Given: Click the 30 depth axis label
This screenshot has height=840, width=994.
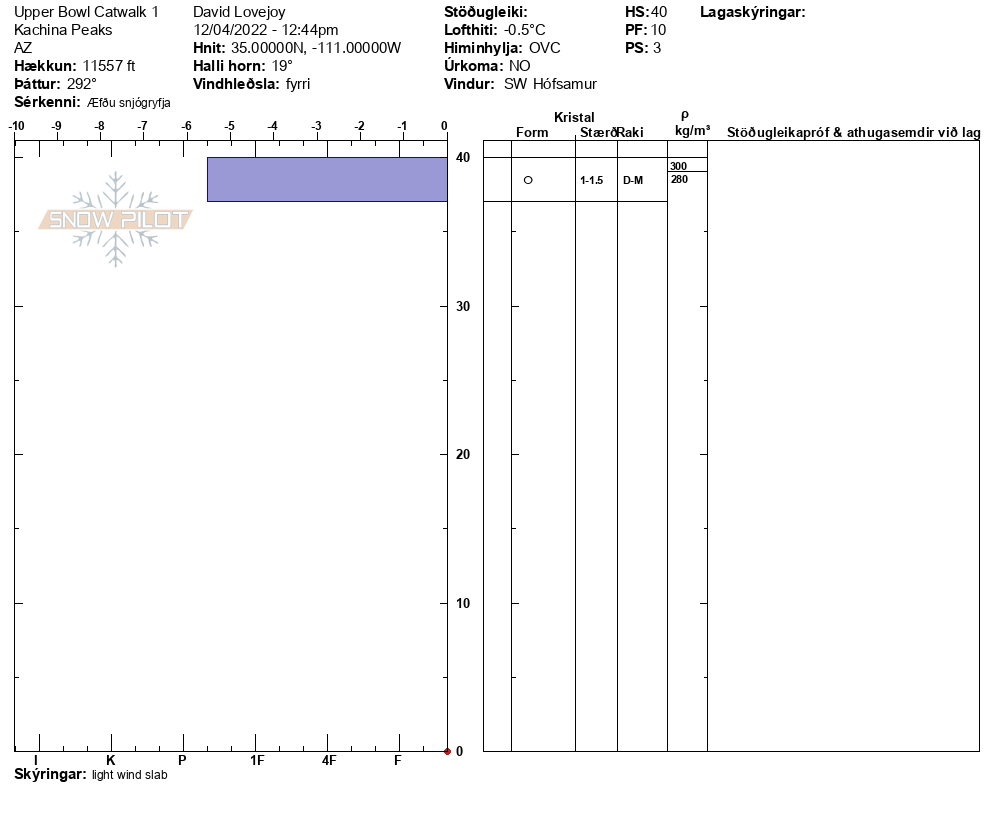Looking at the screenshot, I should point(463,306).
